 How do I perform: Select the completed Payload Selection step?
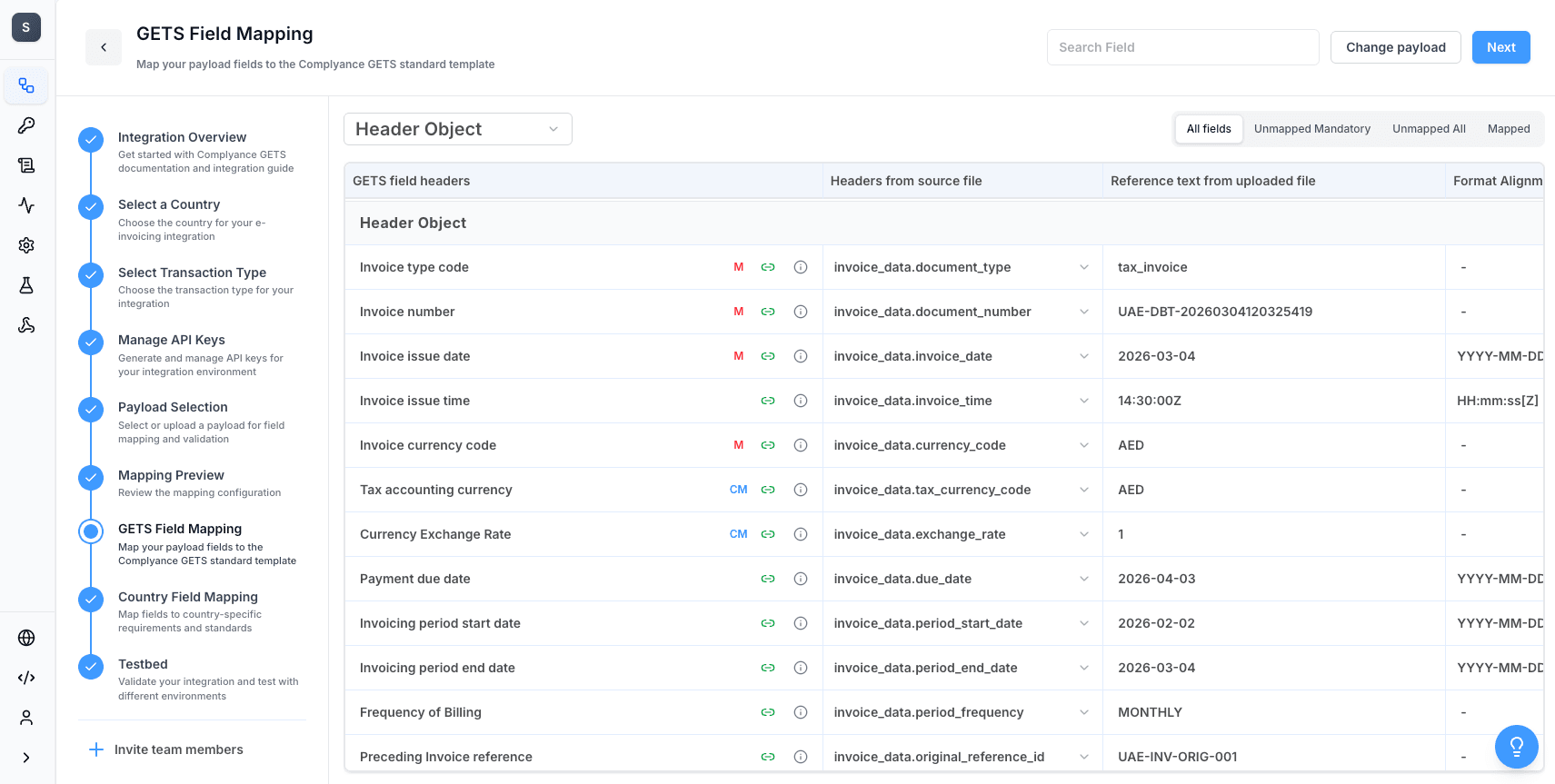[91, 410]
